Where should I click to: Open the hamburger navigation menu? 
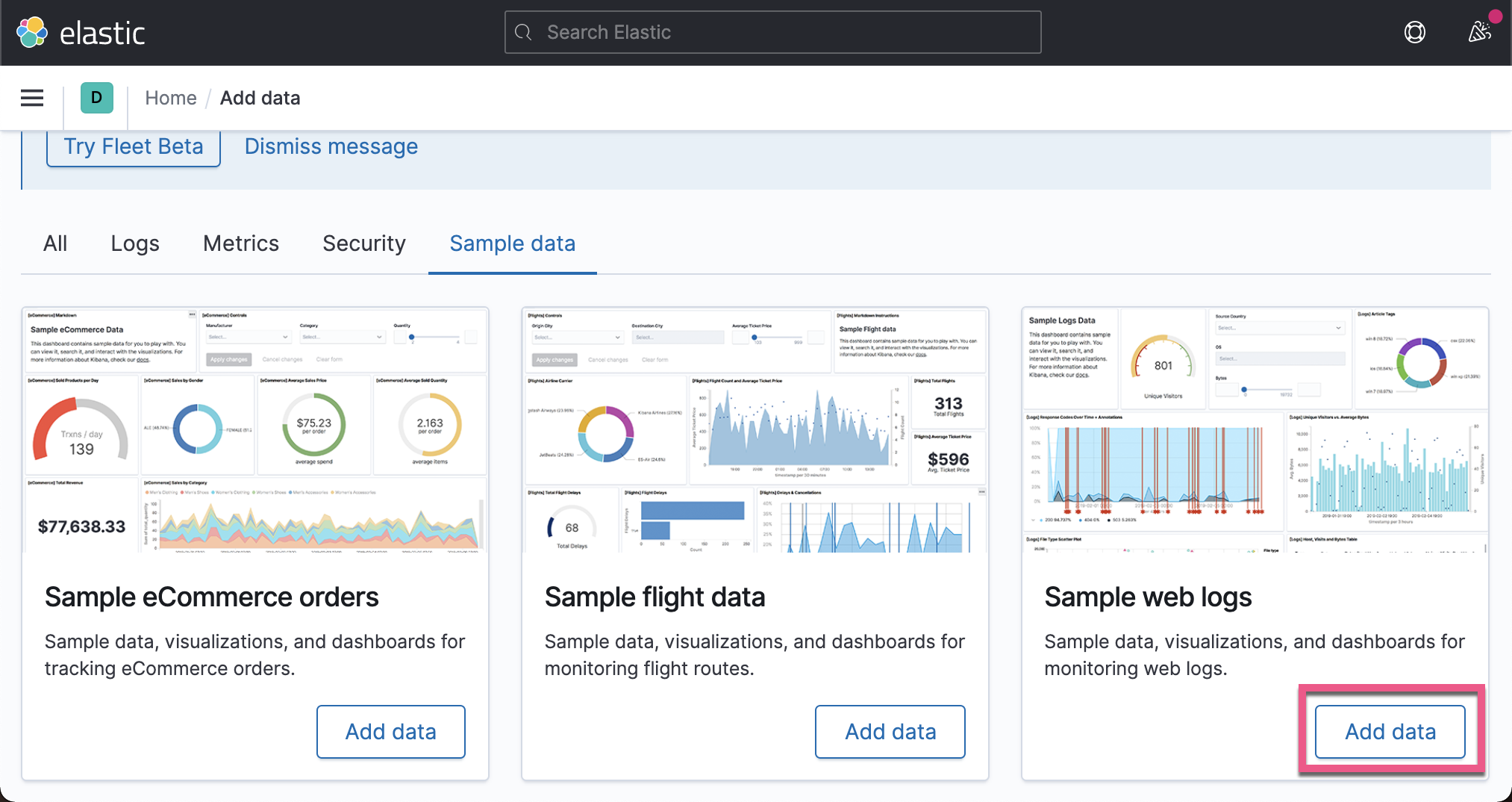[x=32, y=98]
